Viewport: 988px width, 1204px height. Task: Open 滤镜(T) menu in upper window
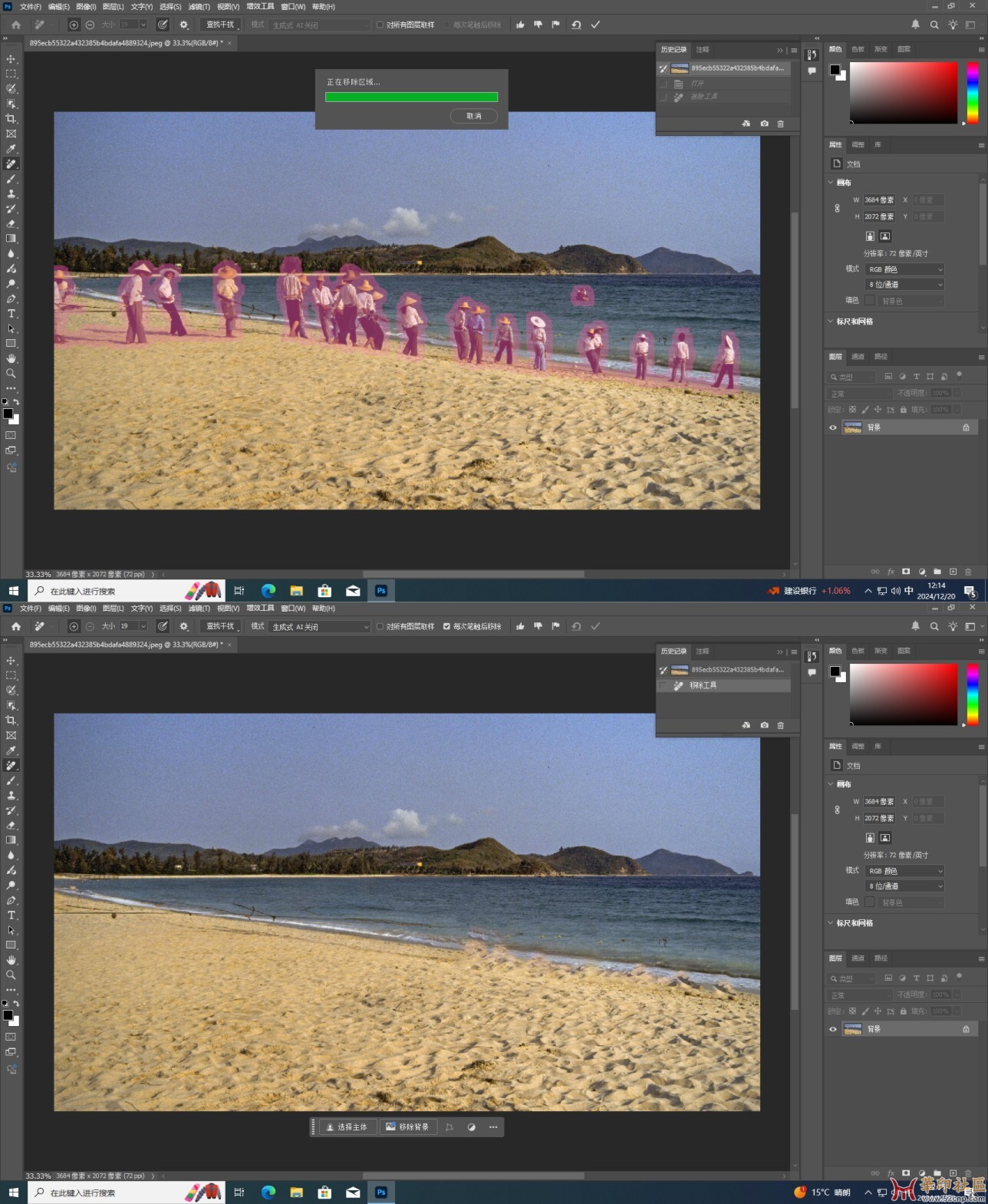(199, 6)
